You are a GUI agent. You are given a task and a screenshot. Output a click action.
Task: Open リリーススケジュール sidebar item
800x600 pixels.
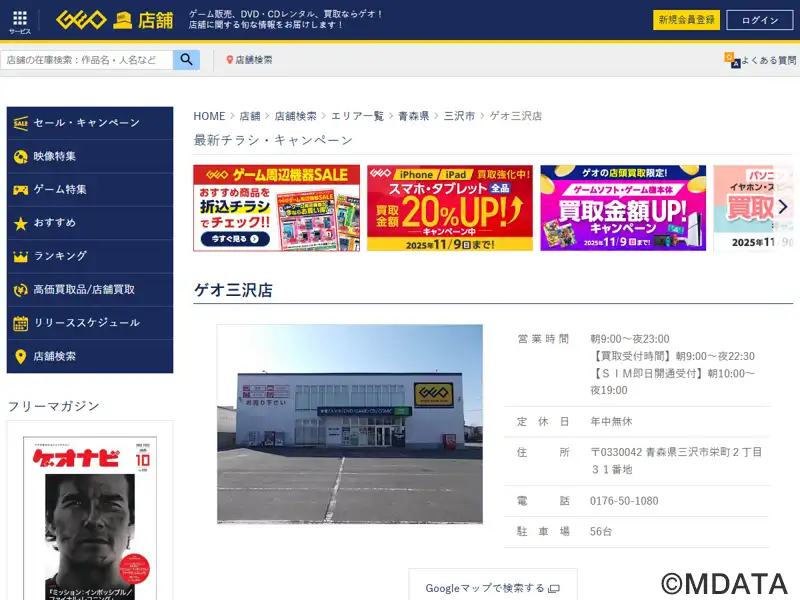(x=90, y=323)
